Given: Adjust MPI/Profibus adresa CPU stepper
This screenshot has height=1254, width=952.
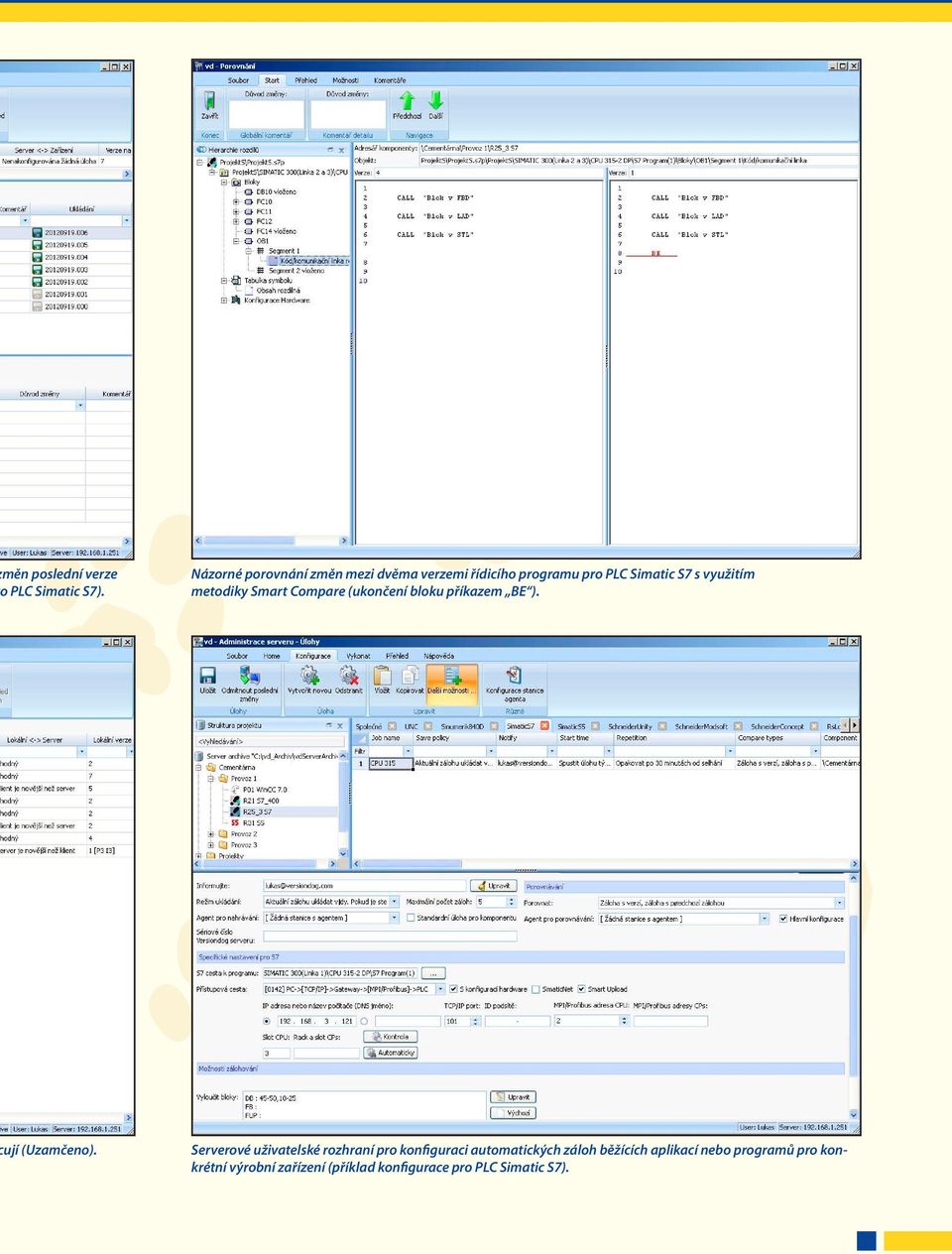Looking at the screenshot, I should 626,1021.
